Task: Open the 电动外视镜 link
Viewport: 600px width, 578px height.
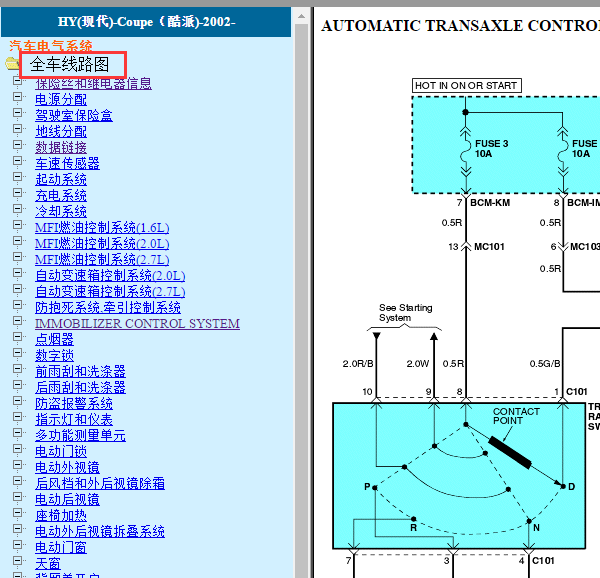Action: pyautogui.click(x=67, y=468)
